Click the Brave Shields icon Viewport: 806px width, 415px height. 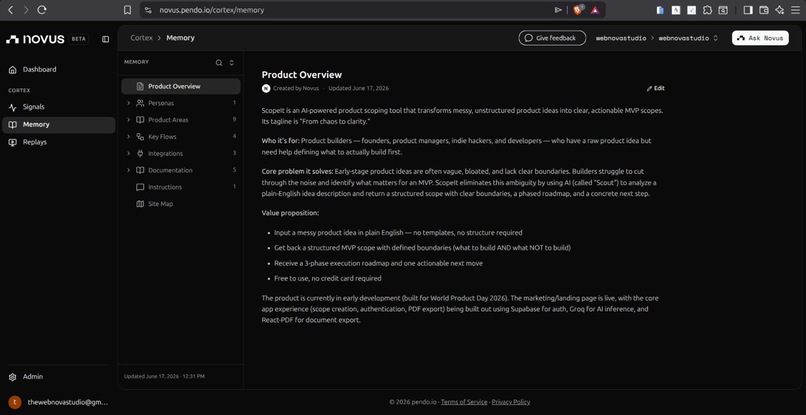pos(578,10)
